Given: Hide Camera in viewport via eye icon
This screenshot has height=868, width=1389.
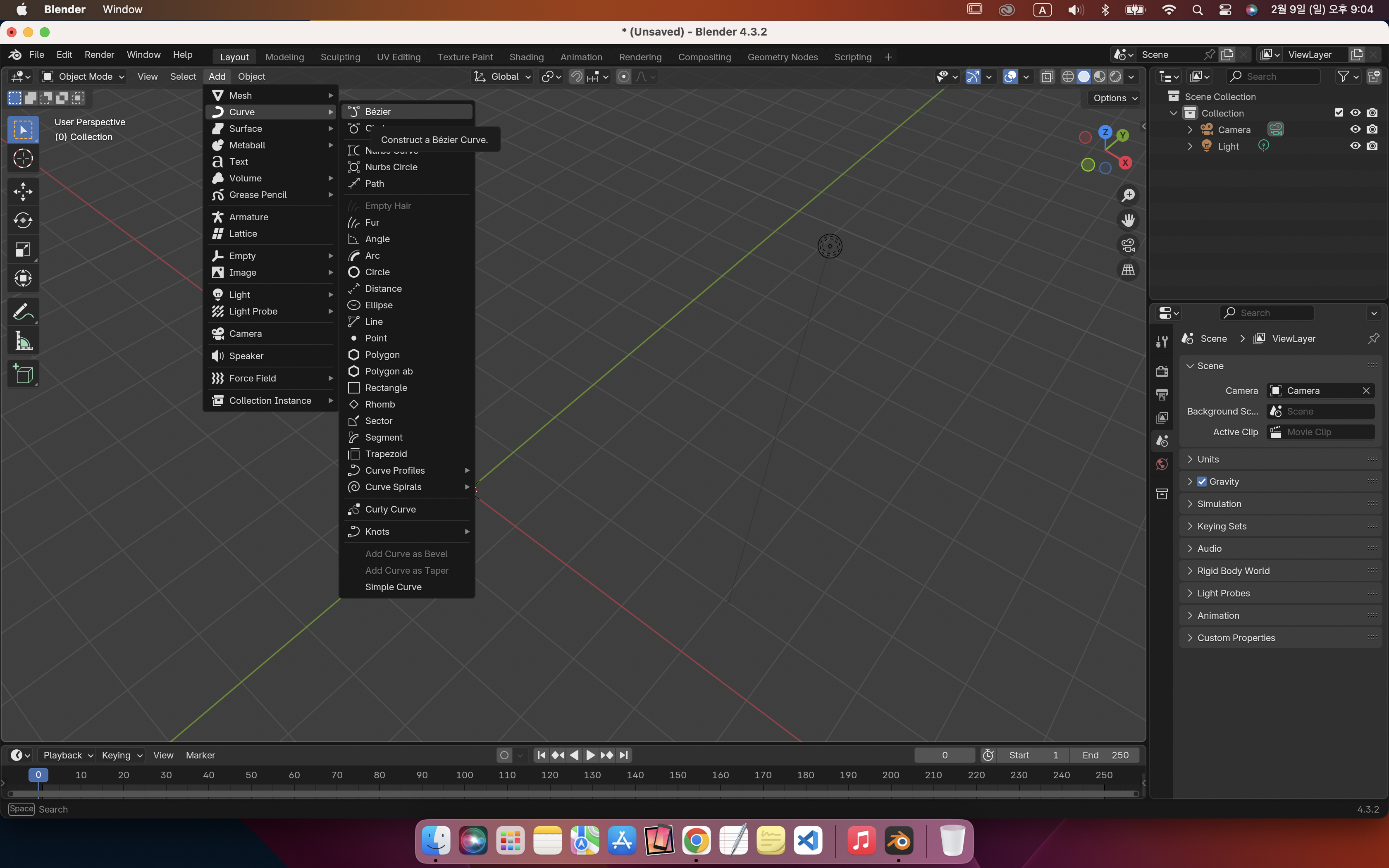Looking at the screenshot, I should pyautogui.click(x=1355, y=129).
